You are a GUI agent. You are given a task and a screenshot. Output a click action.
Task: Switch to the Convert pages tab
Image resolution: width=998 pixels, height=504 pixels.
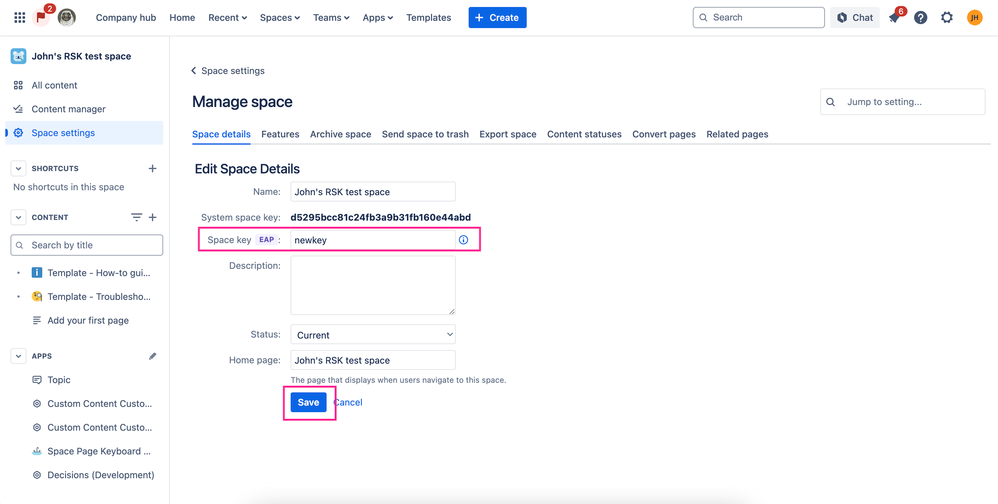point(664,134)
